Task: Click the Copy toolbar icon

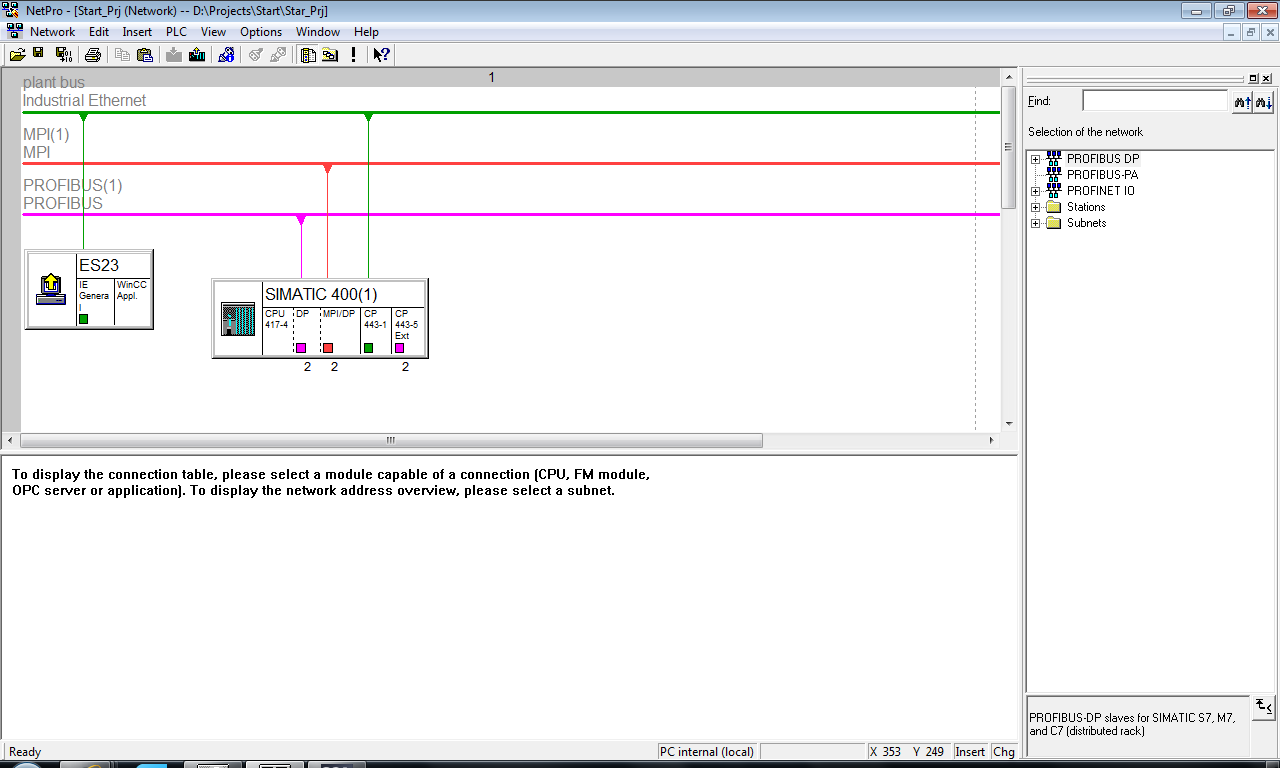Action: [x=123, y=54]
